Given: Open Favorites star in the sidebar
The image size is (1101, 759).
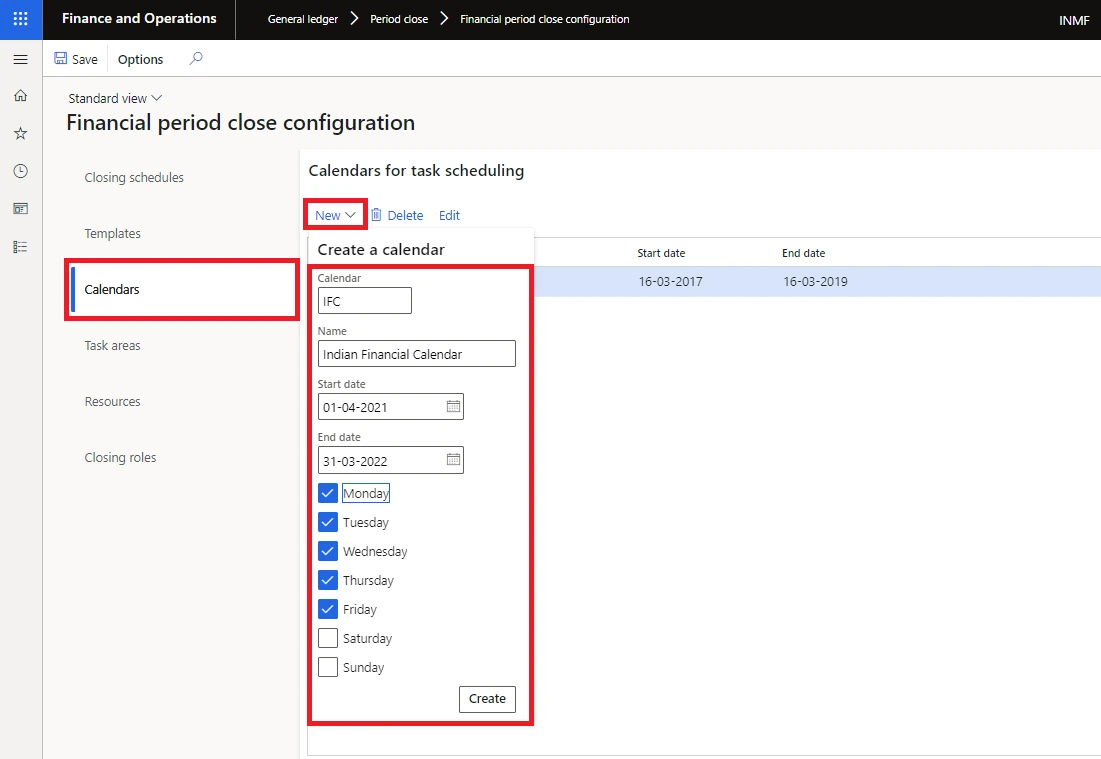Looking at the screenshot, I should (20, 133).
